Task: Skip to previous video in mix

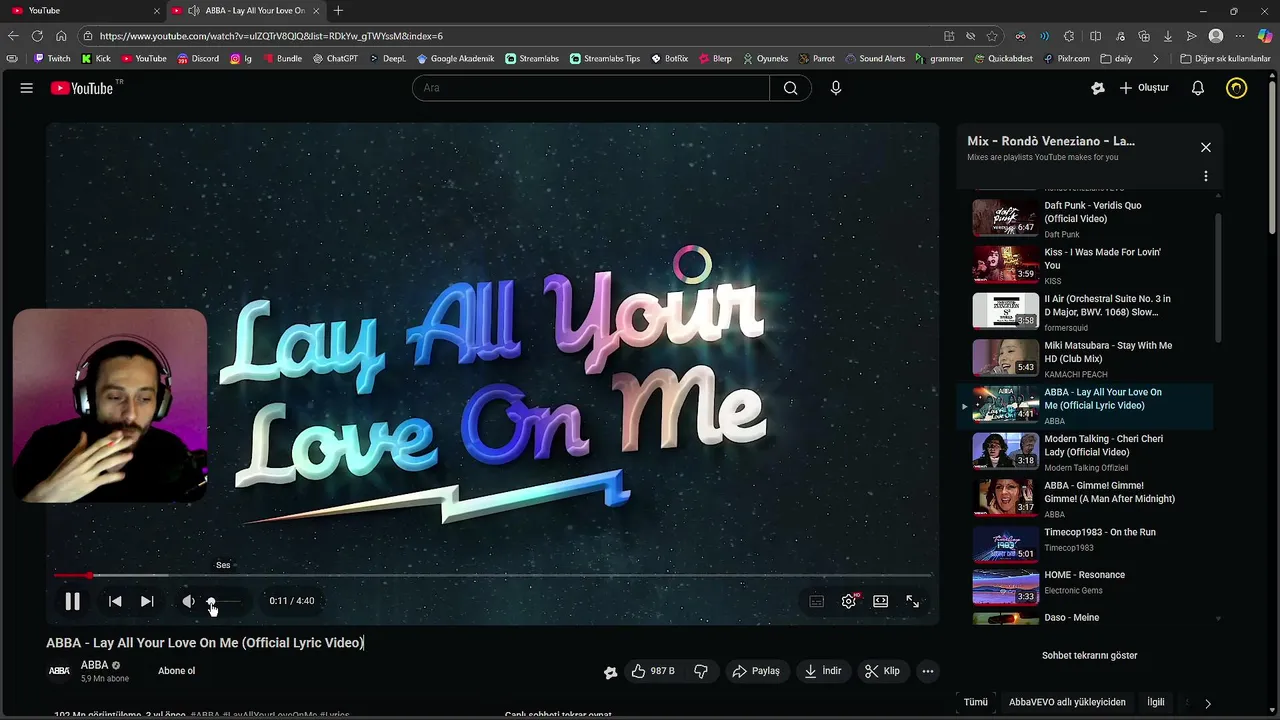Action: (x=115, y=601)
